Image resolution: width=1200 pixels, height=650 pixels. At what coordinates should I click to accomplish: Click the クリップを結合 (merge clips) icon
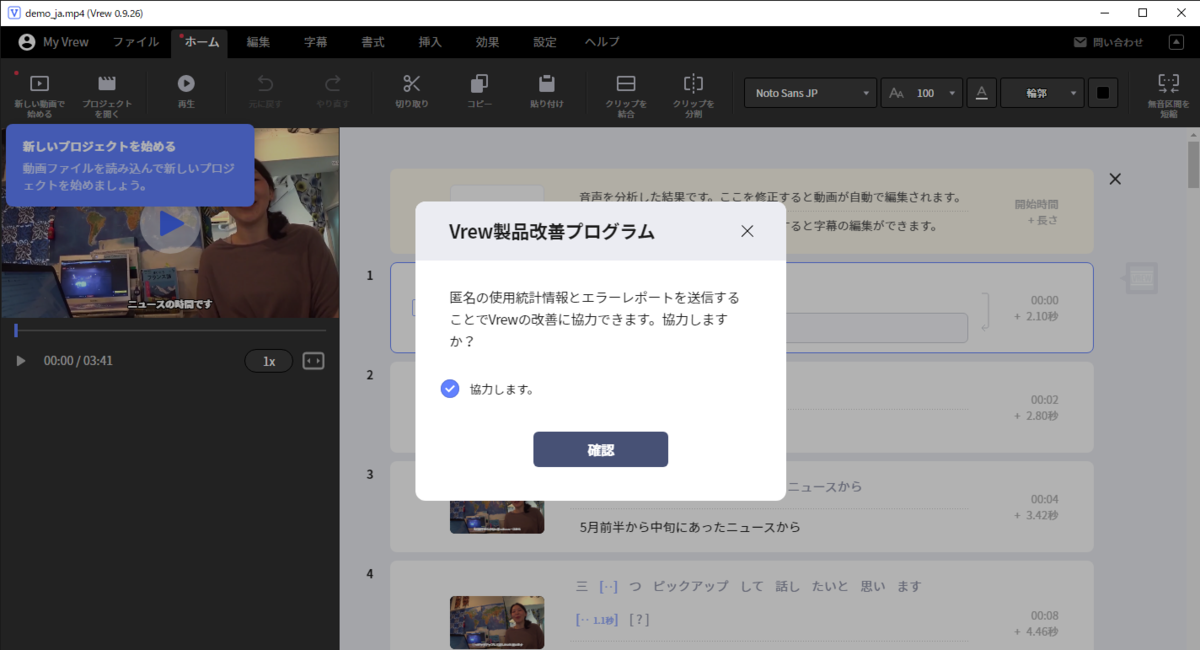click(x=626, y=92)
